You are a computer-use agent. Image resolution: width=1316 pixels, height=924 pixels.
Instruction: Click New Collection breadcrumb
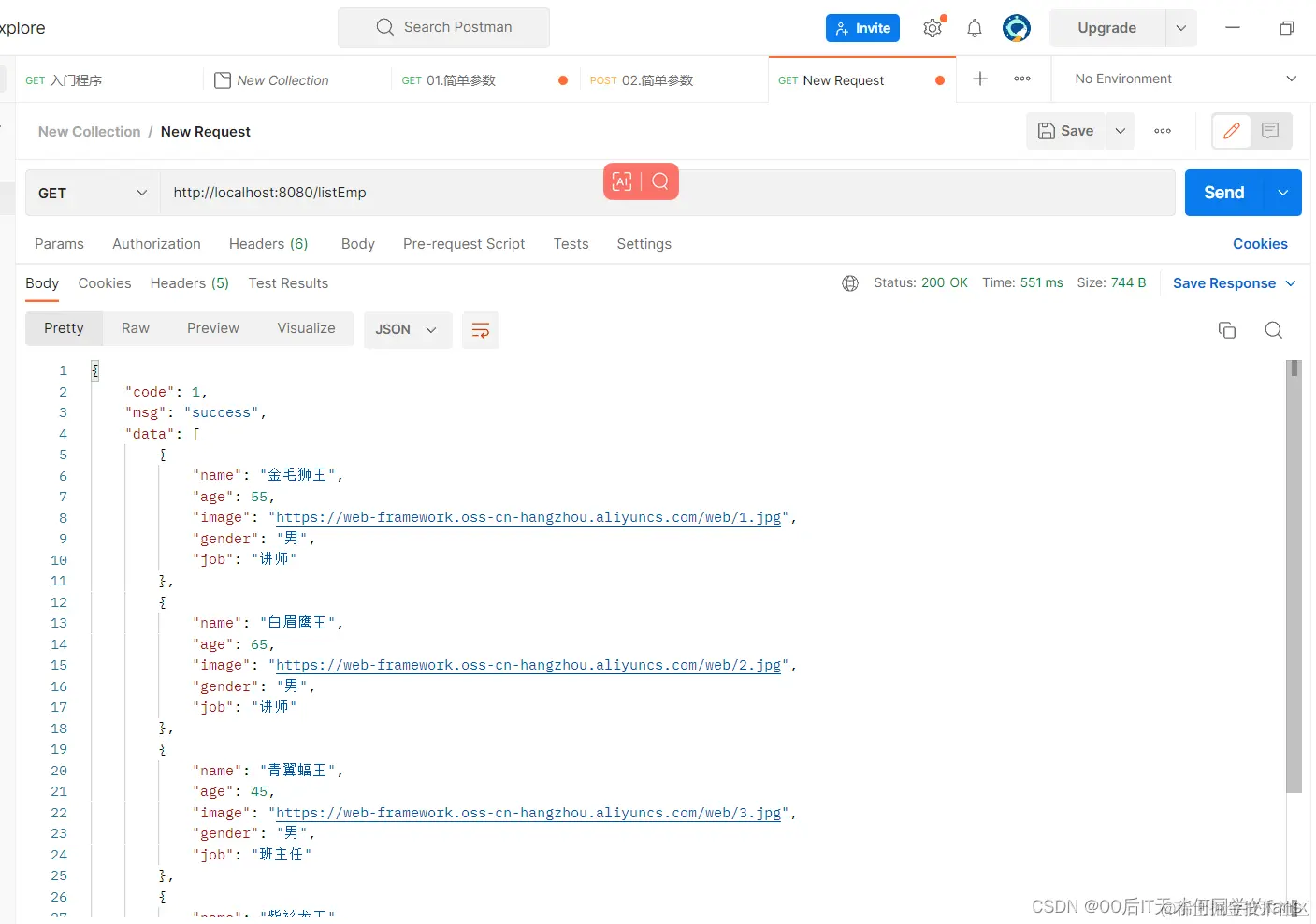click(89, 132)
